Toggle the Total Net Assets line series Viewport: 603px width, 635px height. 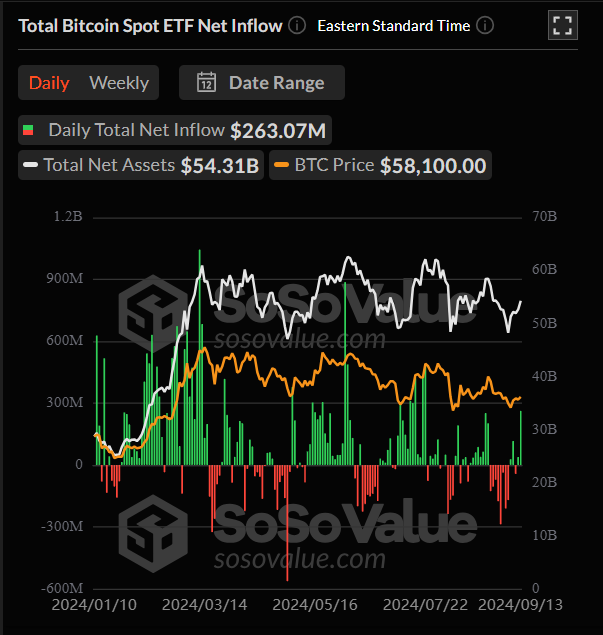point(141,165)
